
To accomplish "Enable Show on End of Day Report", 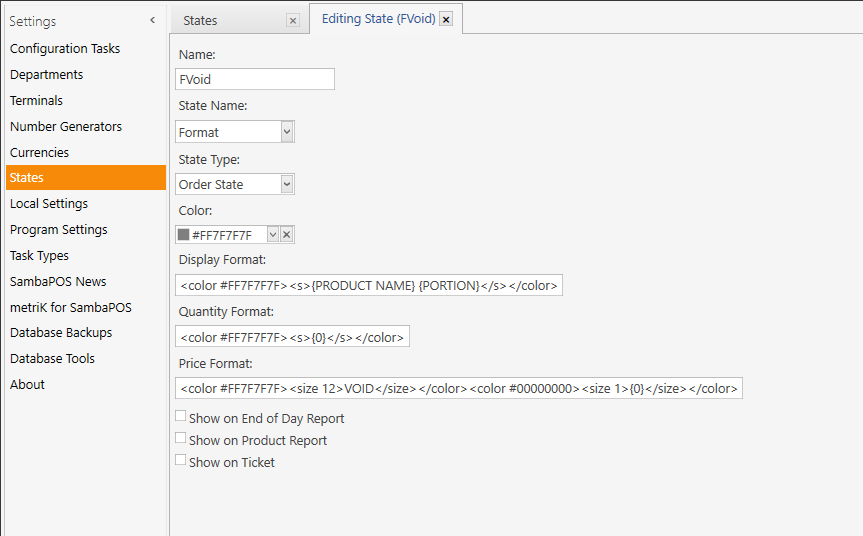I will (181, 416).
